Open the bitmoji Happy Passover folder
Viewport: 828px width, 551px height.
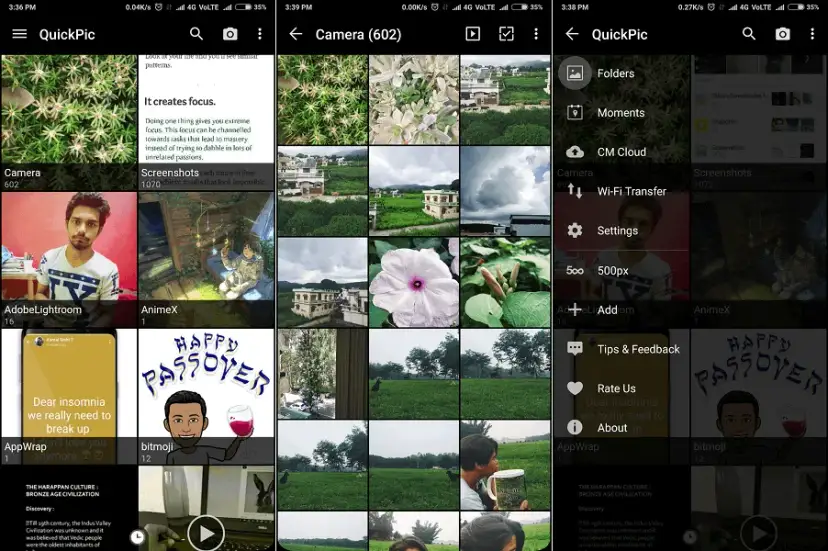[x=206, y=395]
